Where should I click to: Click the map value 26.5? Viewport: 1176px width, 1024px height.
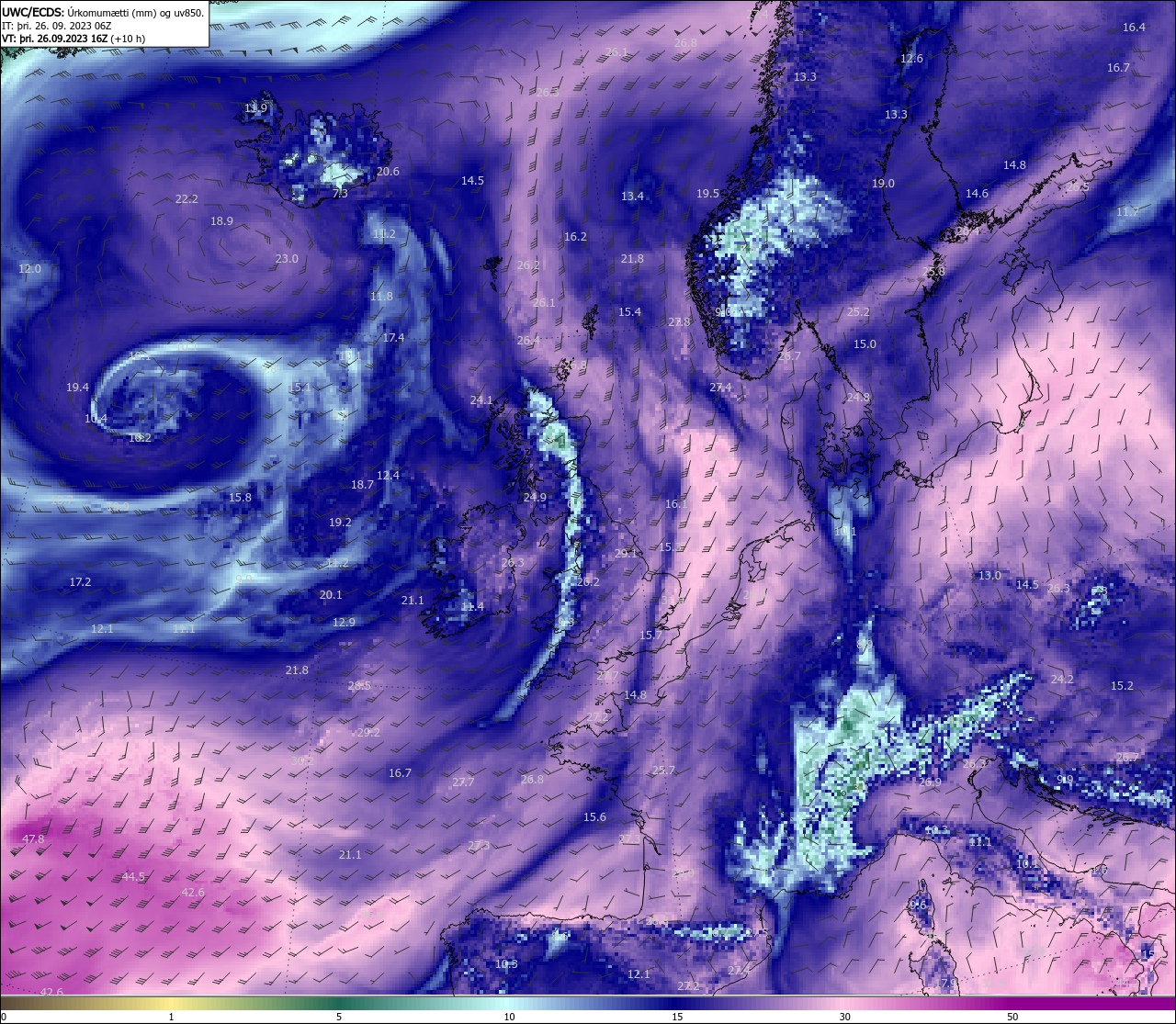1077,186
